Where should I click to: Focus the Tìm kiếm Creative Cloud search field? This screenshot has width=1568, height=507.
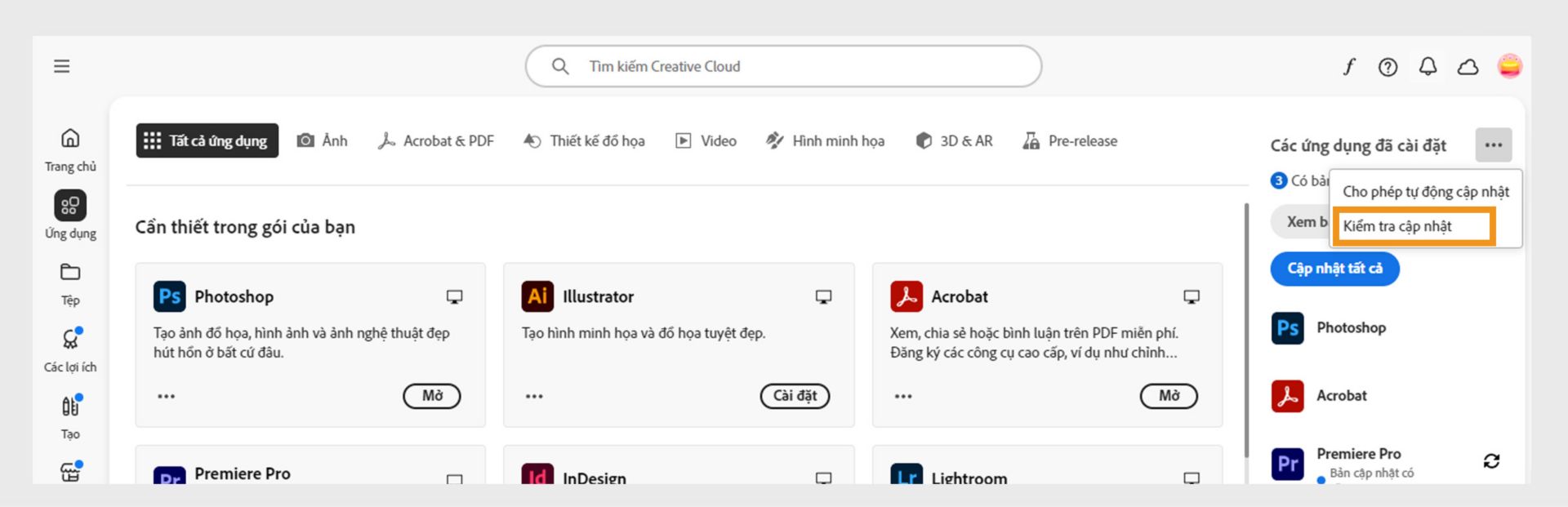tap(783, 66)
